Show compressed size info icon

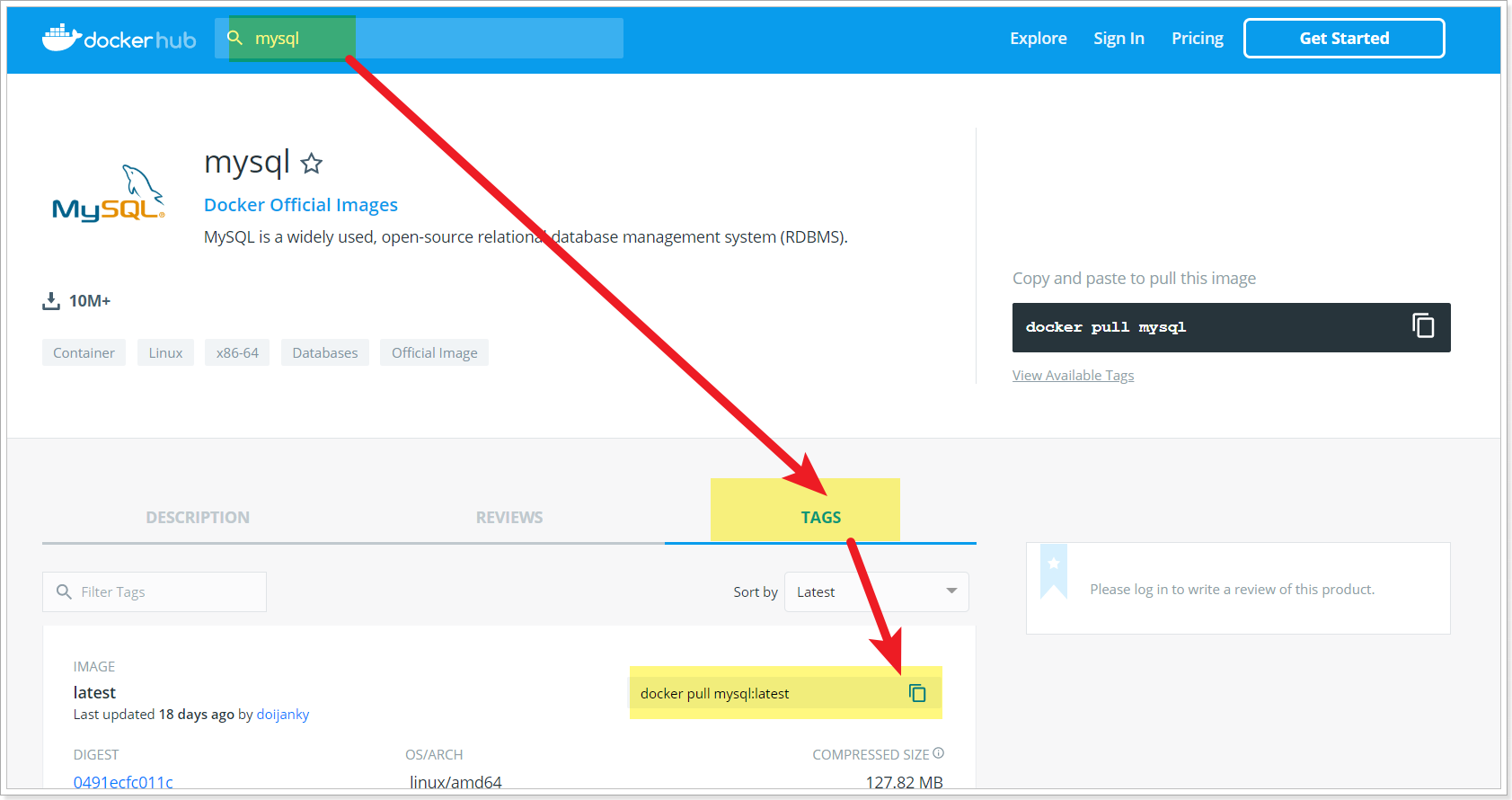click(x=938, y=753)
